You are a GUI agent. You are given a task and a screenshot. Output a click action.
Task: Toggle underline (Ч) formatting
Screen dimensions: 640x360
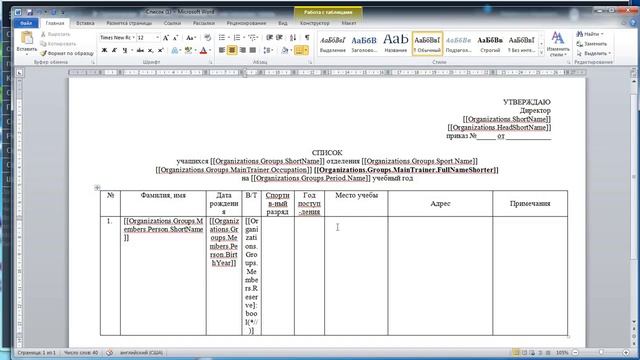click(x=125, y=50)
